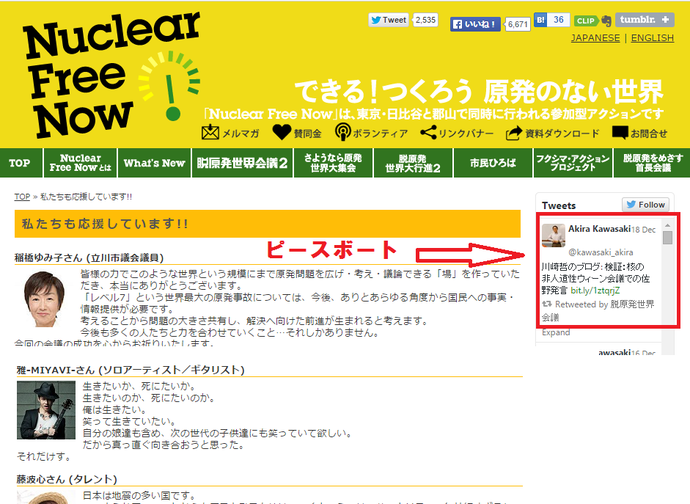690x504 pixels.
Task: Open the 脱原発 世界大行進2 tab
Action: click(x=413, y=163)
